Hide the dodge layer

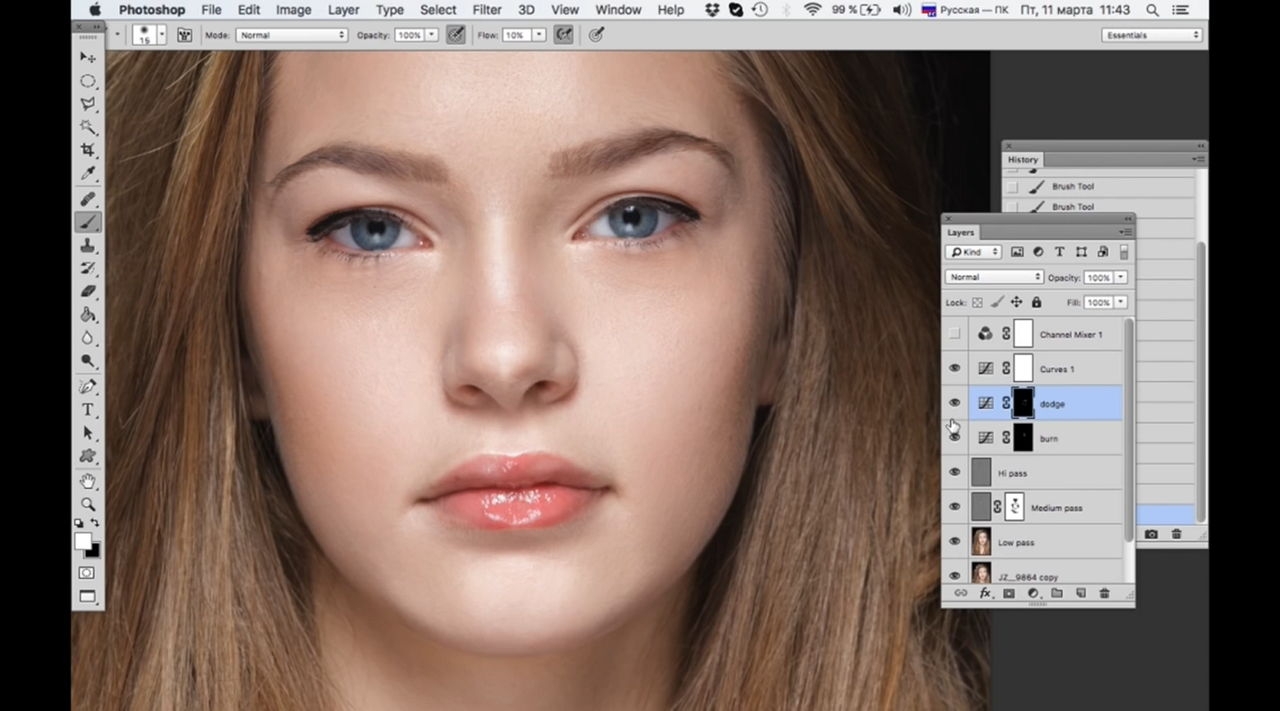pos(954,403)
